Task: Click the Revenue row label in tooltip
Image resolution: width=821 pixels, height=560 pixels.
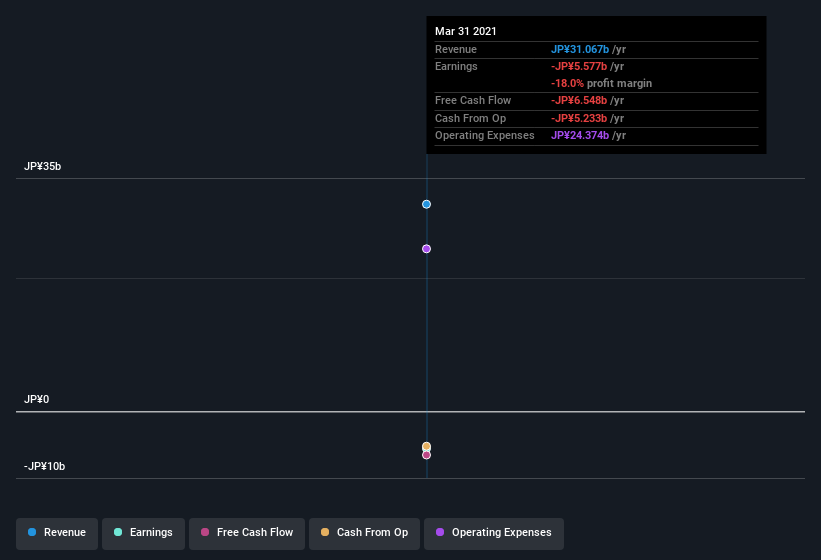Action: tap(456, 49)
